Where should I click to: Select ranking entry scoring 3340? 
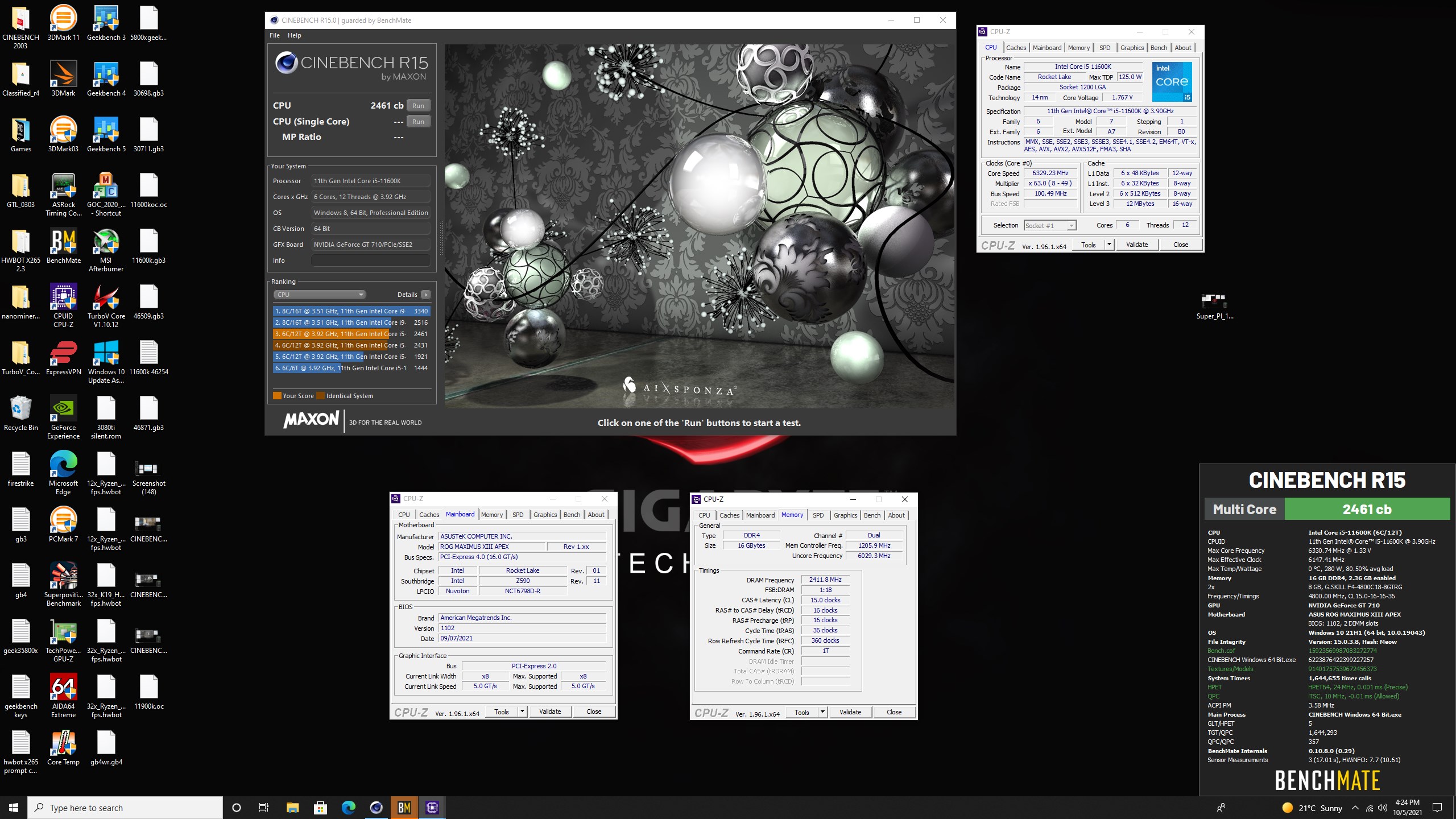coord(351,311)
